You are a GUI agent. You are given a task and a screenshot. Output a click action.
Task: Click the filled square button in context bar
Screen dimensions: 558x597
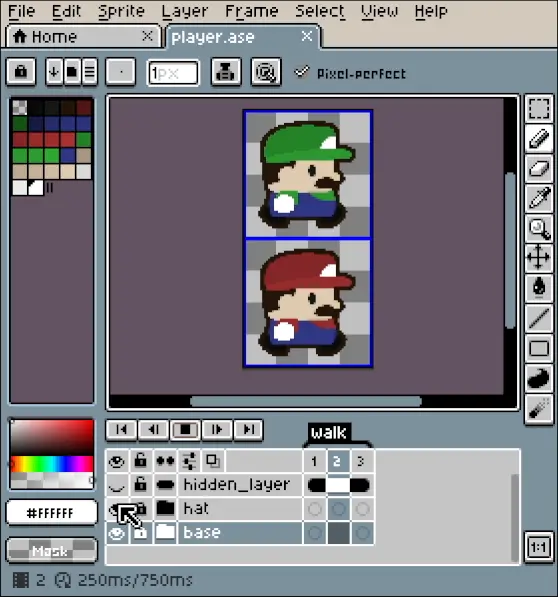coord(72,72)
